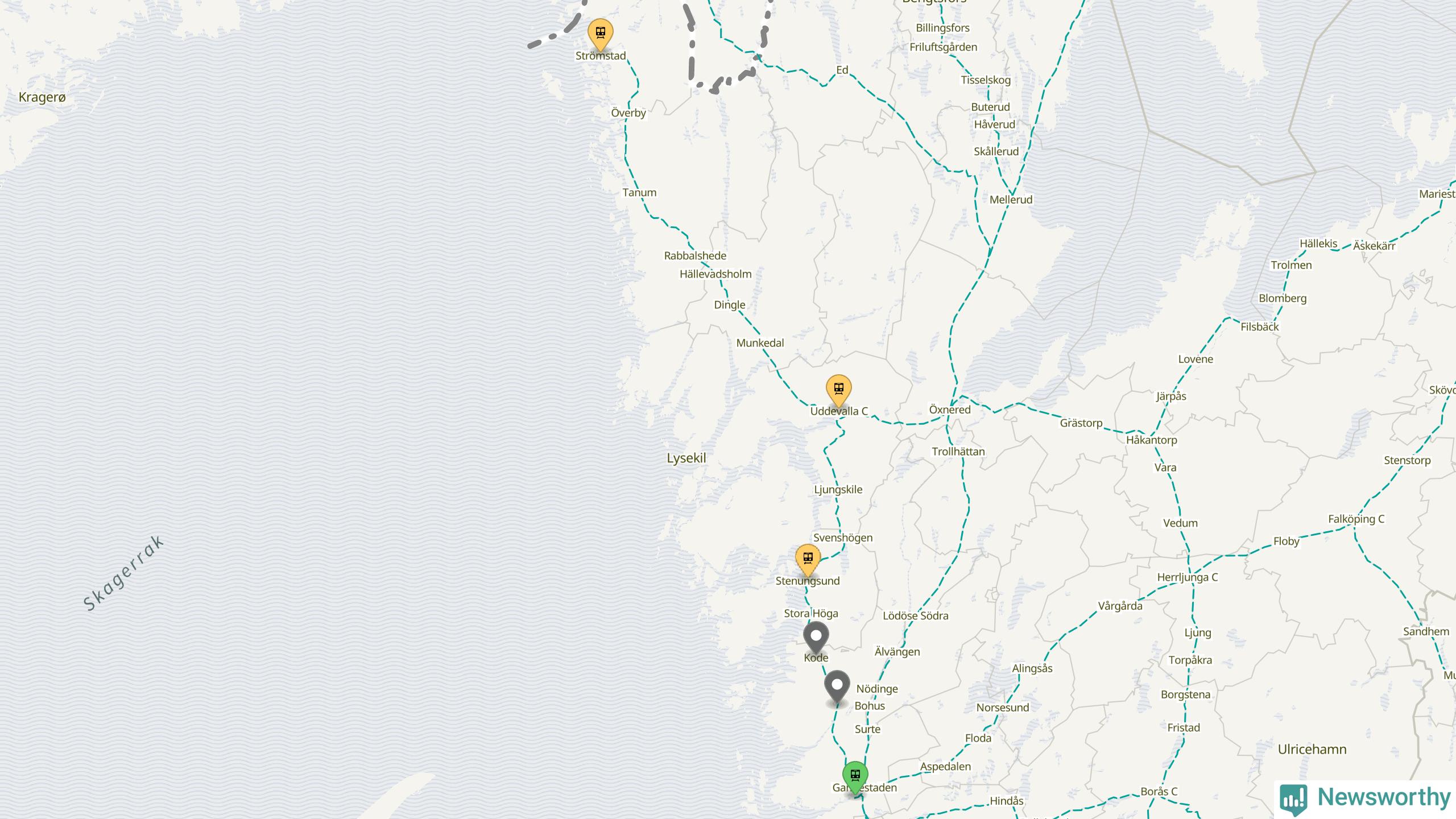
Task: Click the Borås C station label
Action: (x=1159, y=792)
